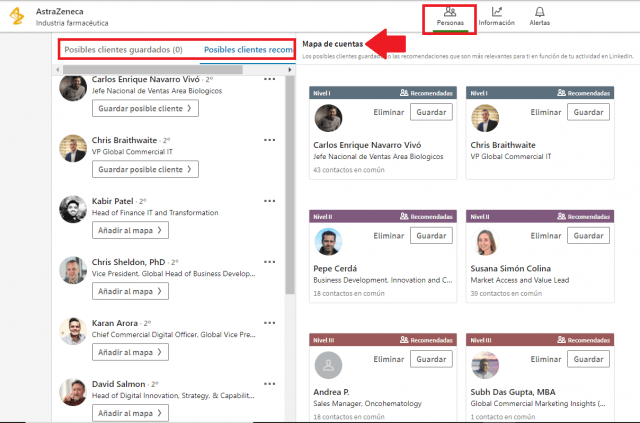The image size is (640, 423).
Task: Open more options for Carlos Enrique Navarro Vivó
Action: (x=269, y=79)
